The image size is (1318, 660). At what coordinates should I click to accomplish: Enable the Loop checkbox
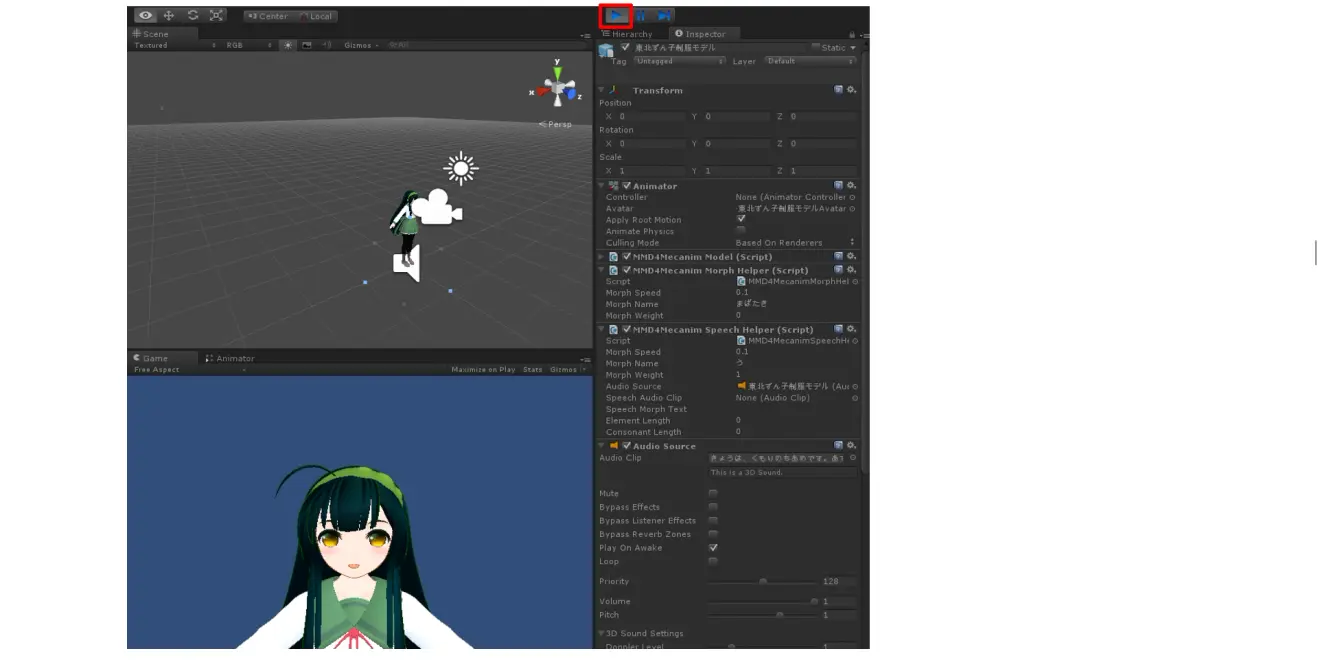[713, 562]
